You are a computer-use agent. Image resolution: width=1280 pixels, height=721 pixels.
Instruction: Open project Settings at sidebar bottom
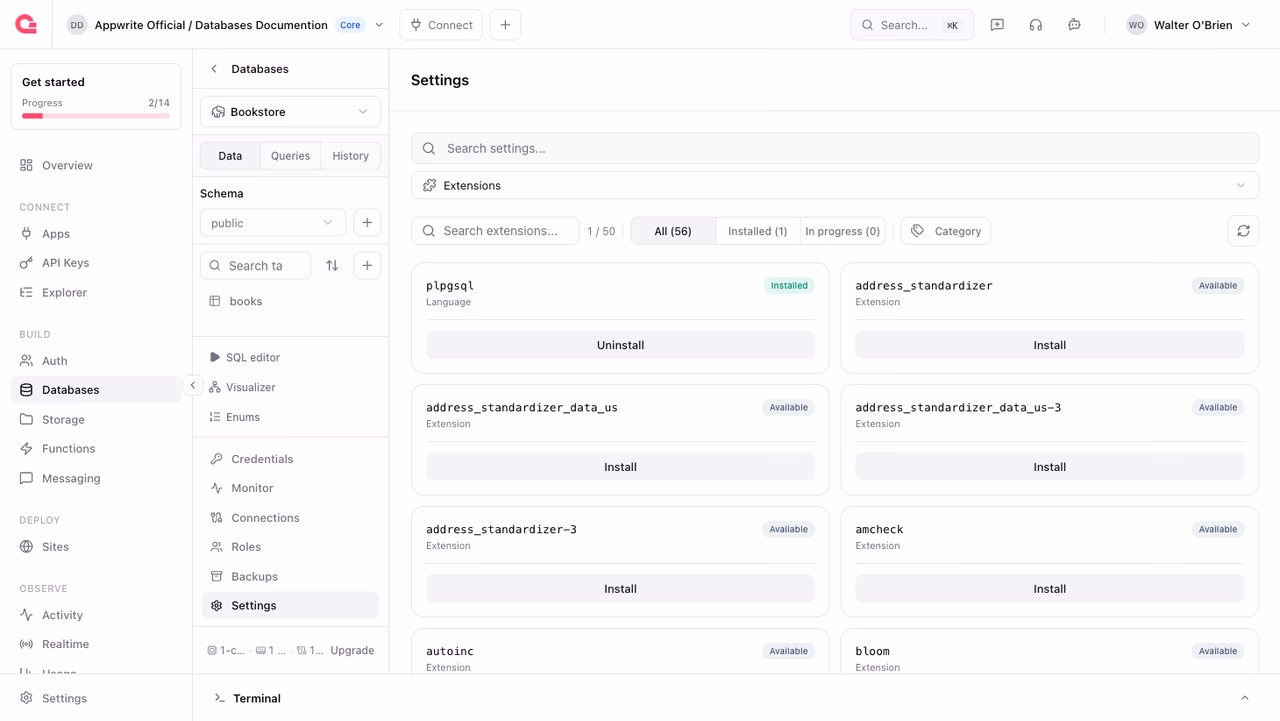[96, 698]
